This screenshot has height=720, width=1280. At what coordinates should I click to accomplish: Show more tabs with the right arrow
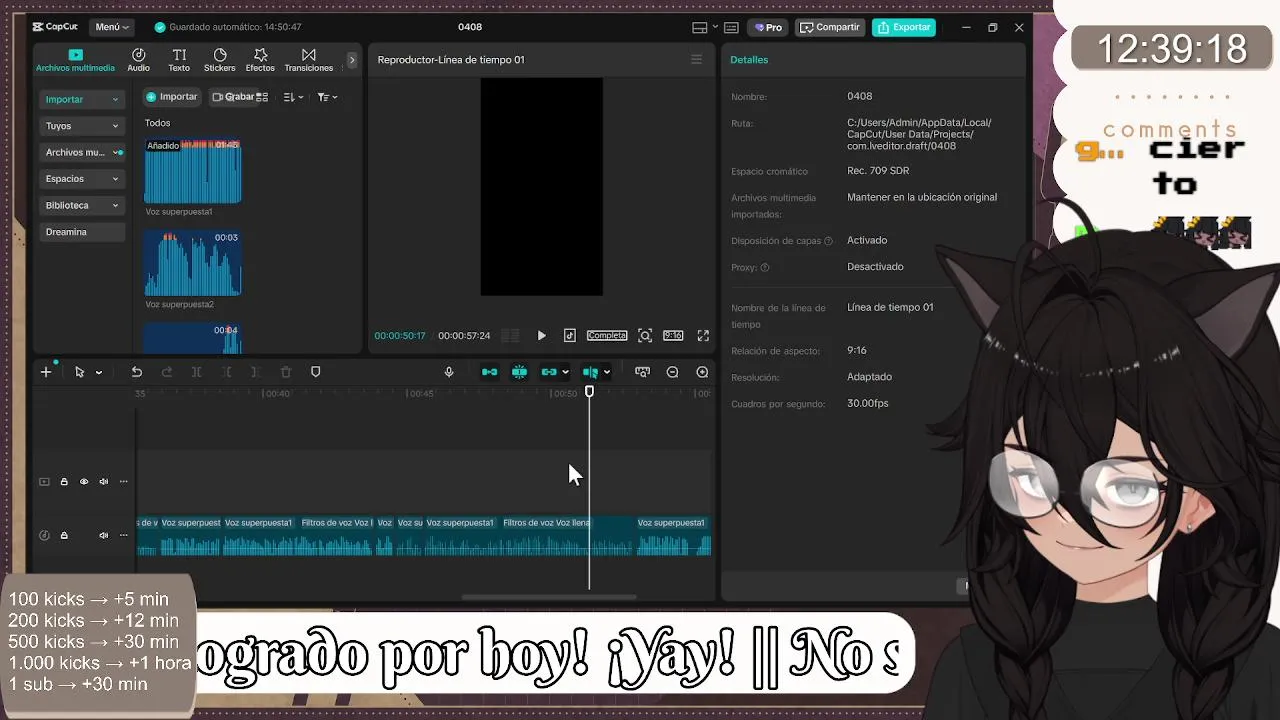tap(351, 60)
